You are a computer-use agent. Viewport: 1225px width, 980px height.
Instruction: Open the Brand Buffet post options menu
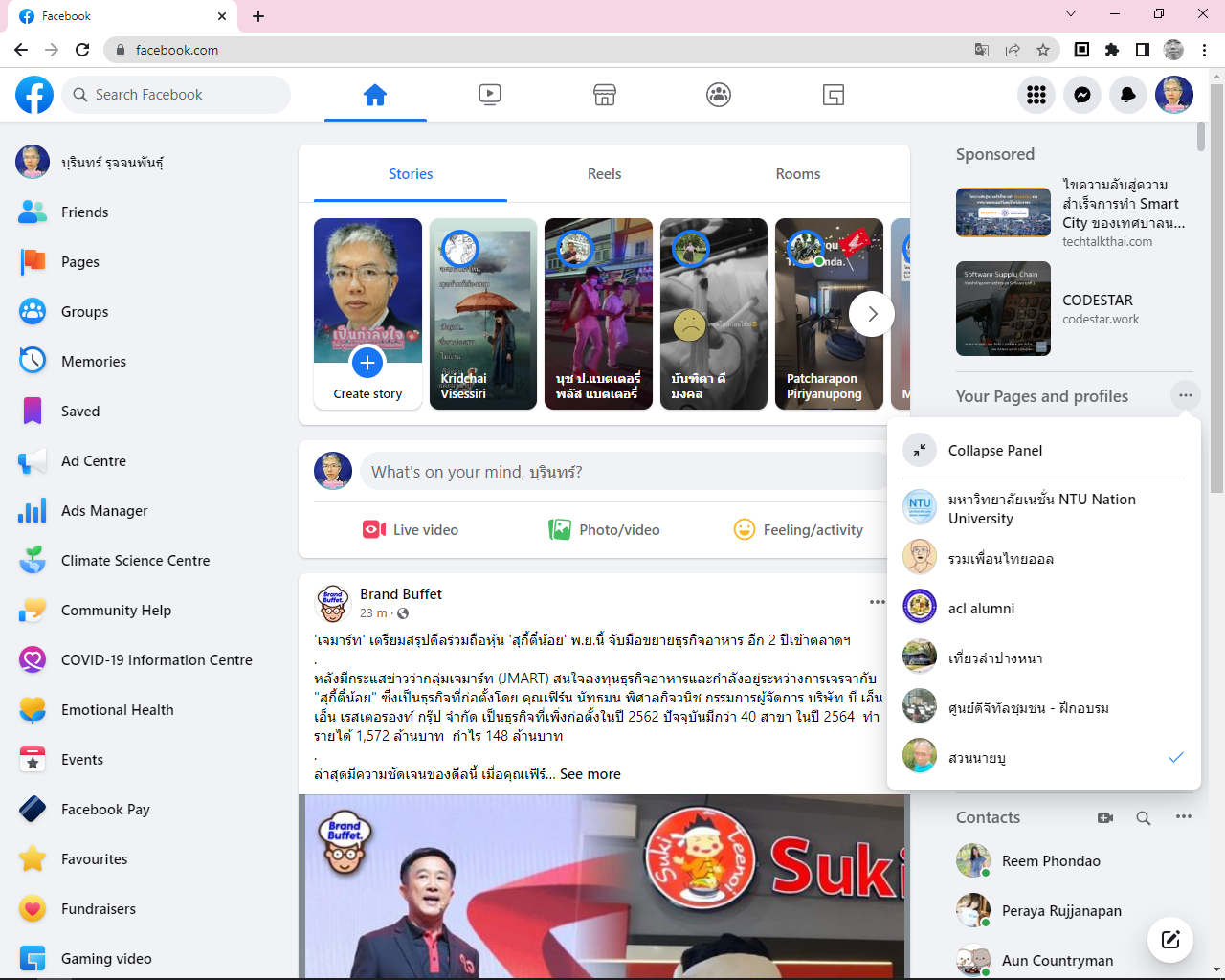(x=877, y=602)
